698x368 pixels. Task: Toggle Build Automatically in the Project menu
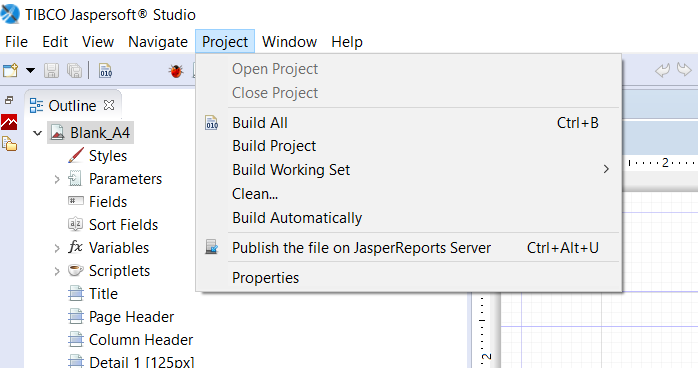(409, 218)
